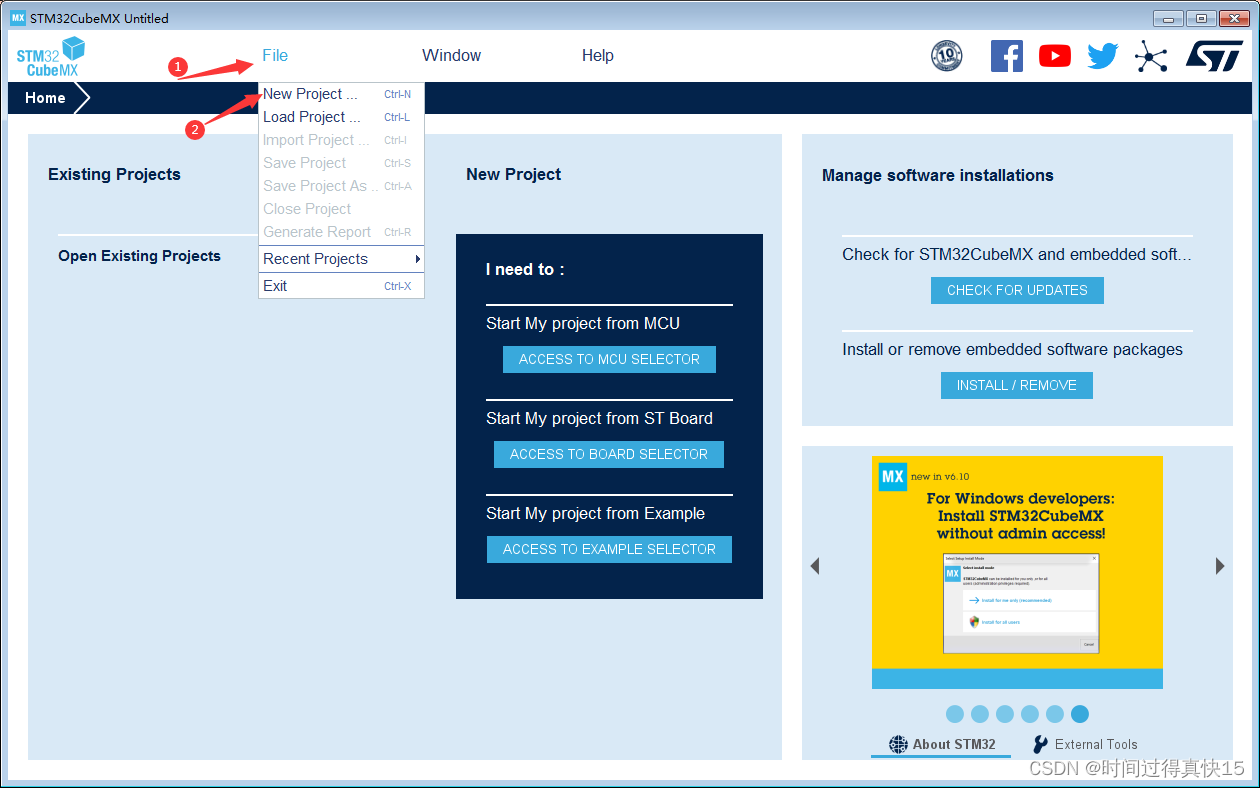Choose Load Project from File menu

(341, 117)
